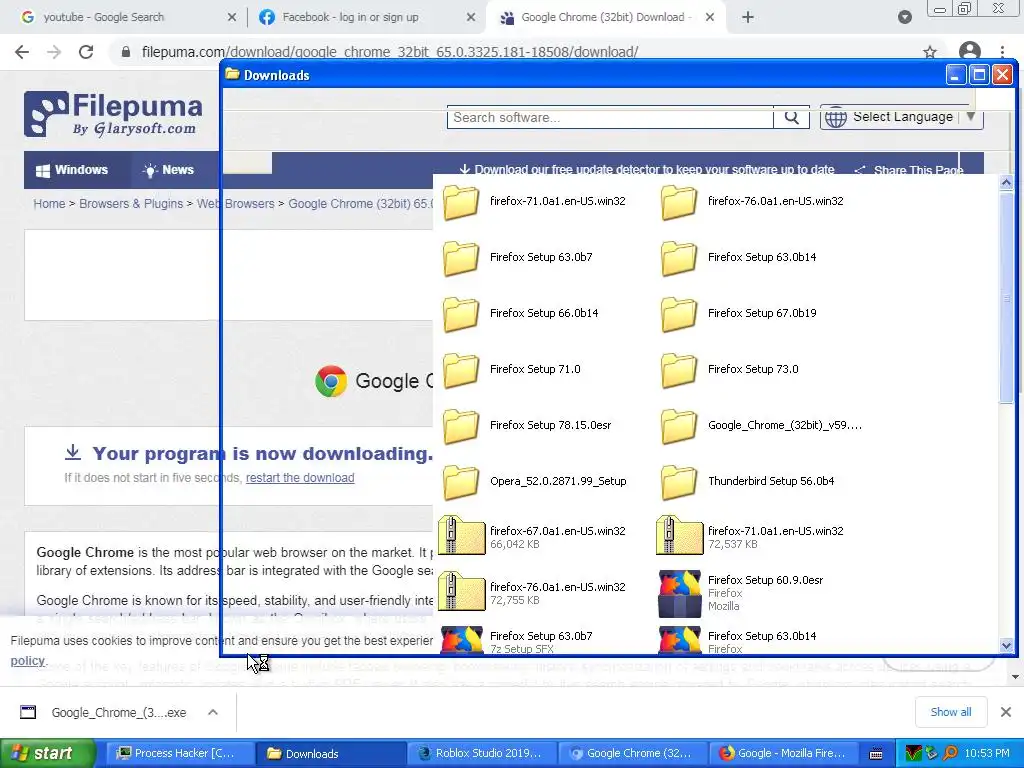Select Firefox Setup 60.9.0esr installer icon
Viewport: 1024px width, 768px height.
[x=680, y=594]
